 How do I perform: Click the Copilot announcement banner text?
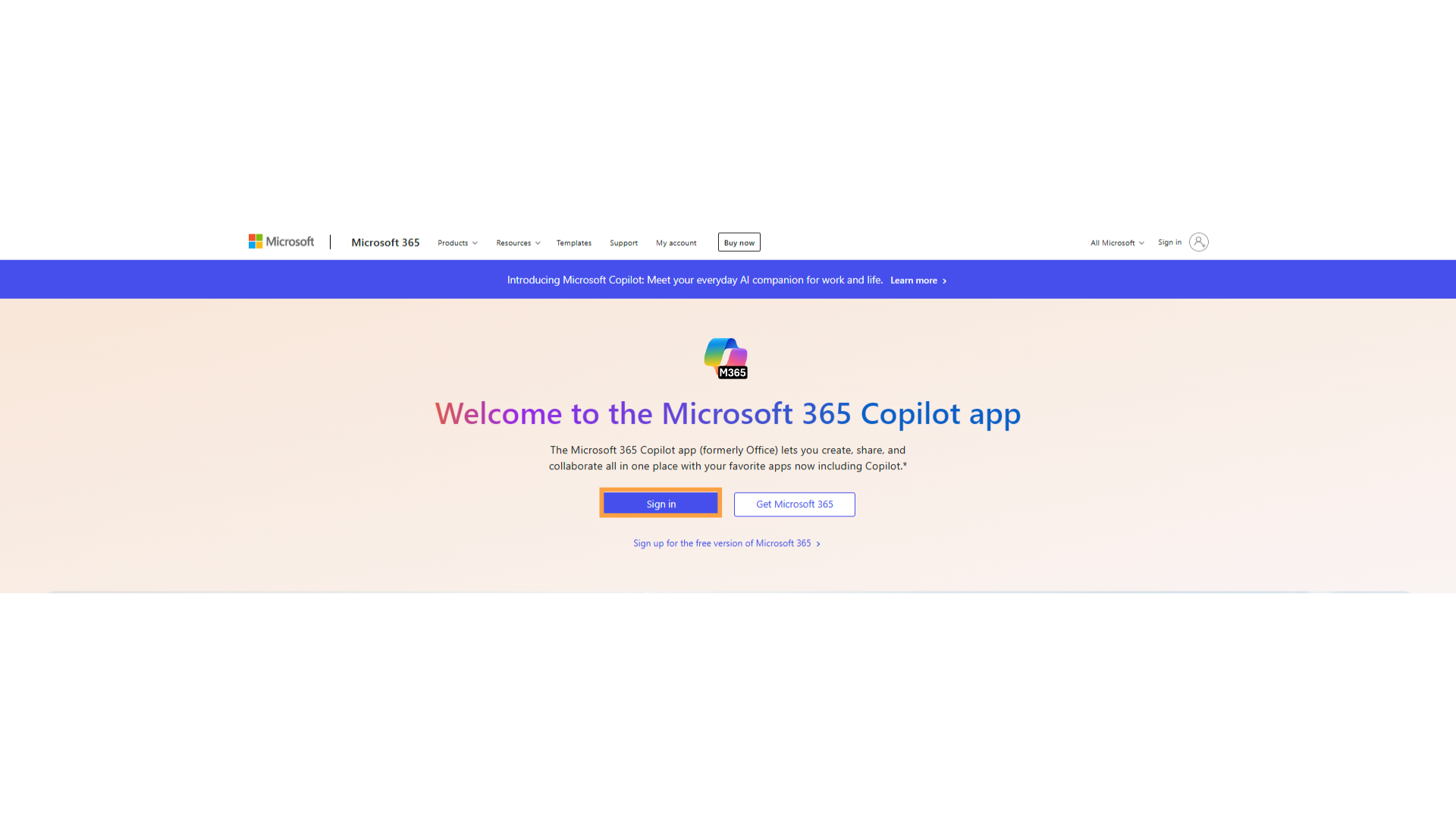[695, 280]
